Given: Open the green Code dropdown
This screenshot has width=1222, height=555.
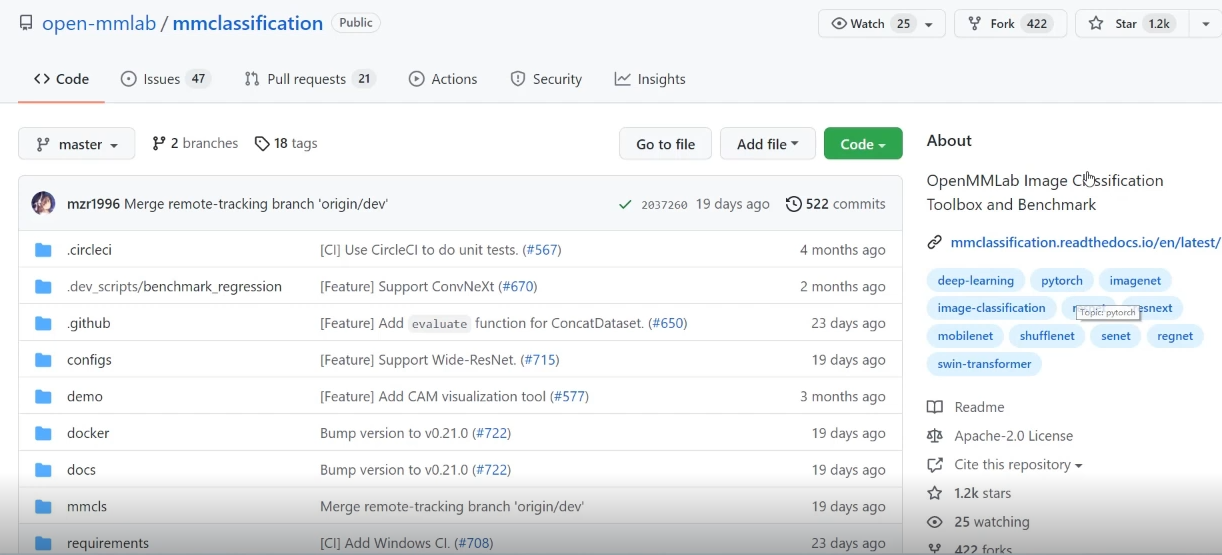Looking at the screenshot, I should (862, 144).
